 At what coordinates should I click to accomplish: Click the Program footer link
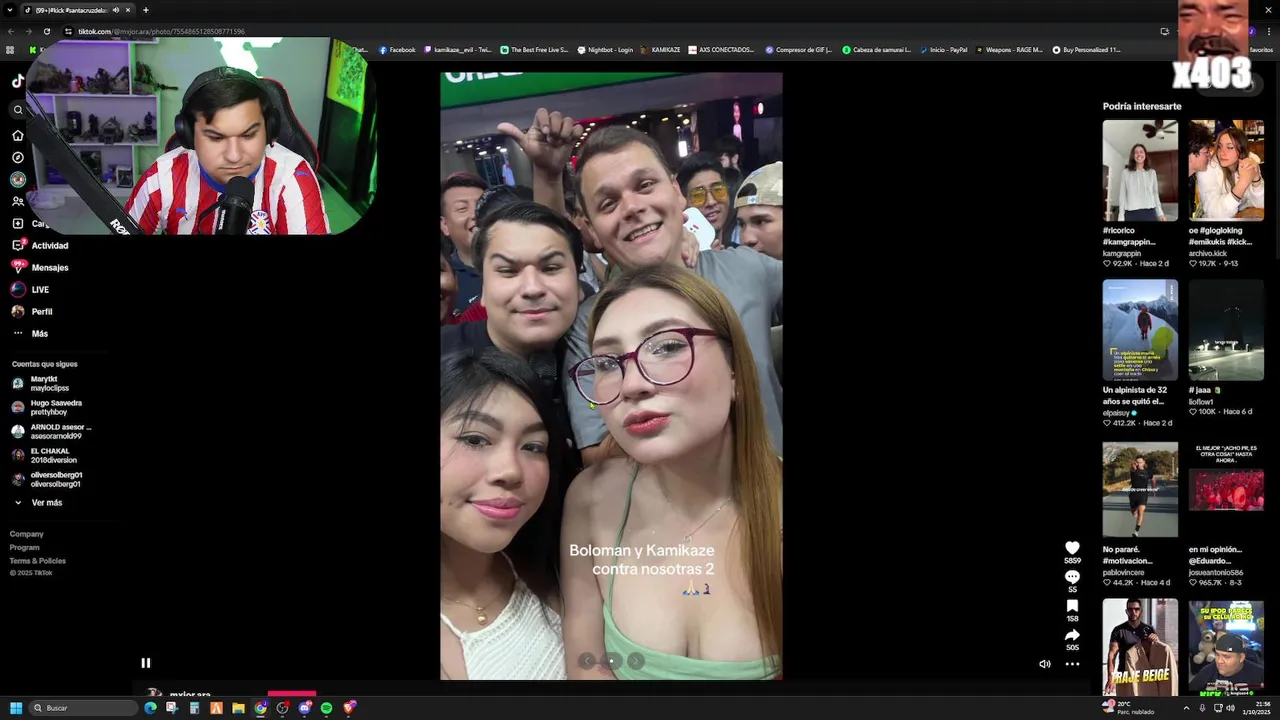pyautogui.click(x=25, y=547)
